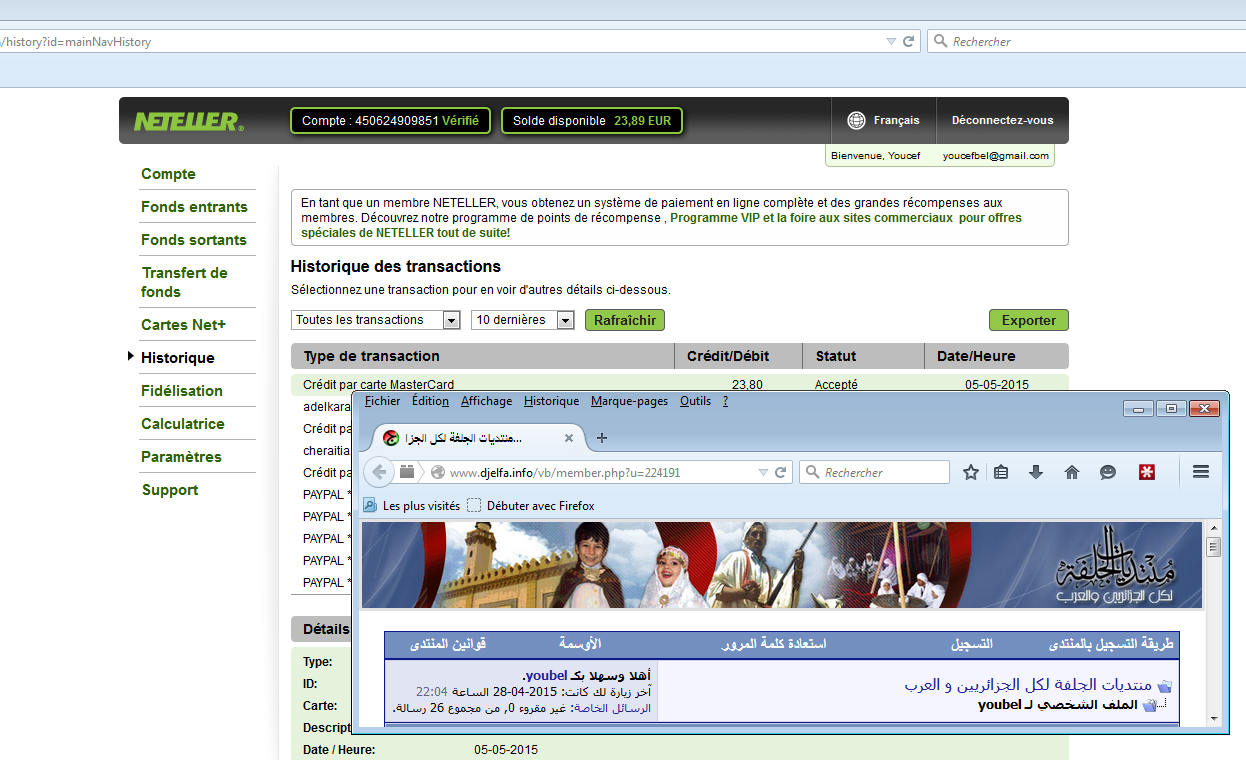Click the Rafraîchir button
Screen dimensions: 1246x760
(x=625, y=320)
